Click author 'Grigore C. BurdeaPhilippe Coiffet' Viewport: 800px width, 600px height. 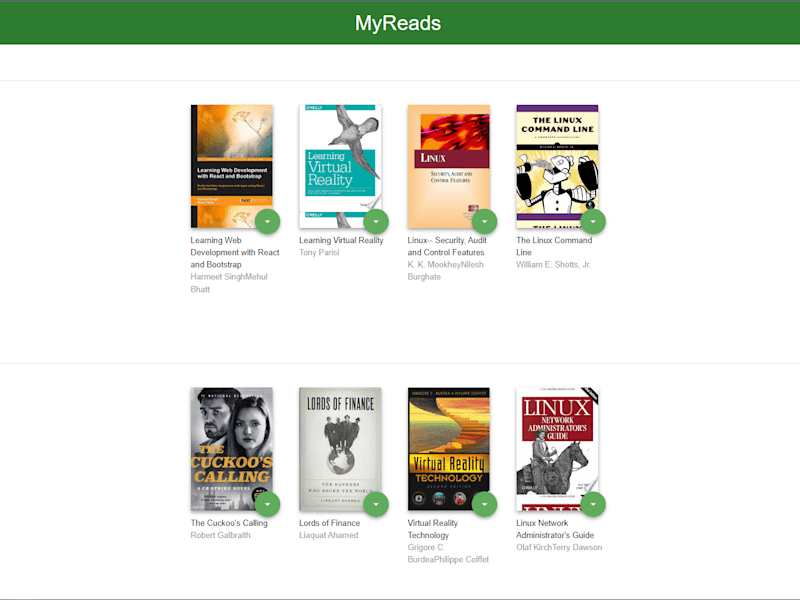click(448, 554)
